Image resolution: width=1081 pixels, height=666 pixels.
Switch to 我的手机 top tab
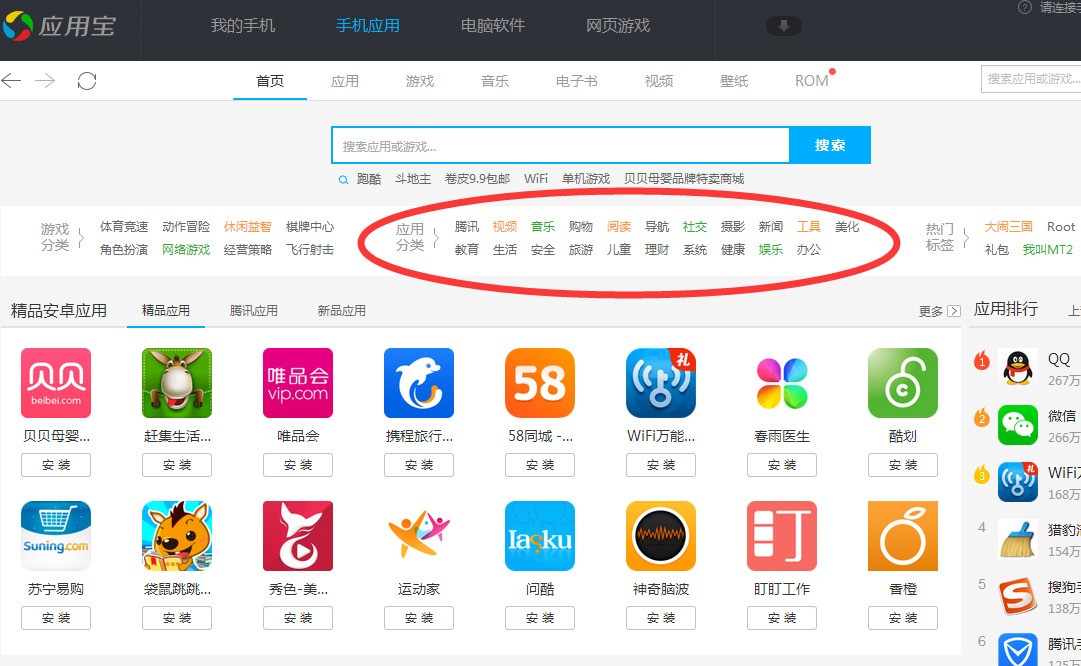pyautogui.click(x=243, y=26)
